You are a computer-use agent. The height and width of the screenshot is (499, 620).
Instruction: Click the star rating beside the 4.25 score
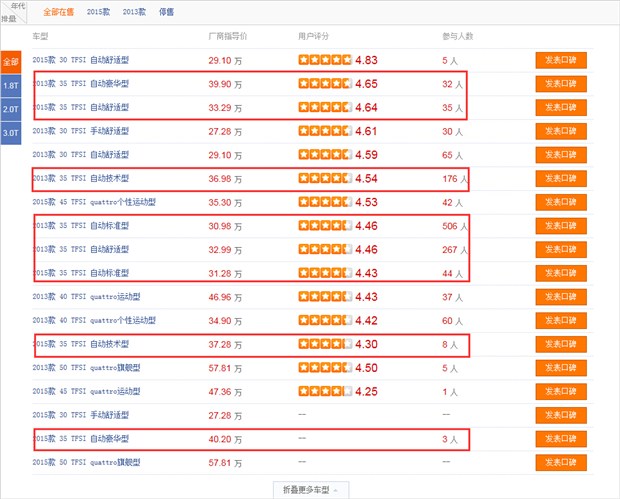(x=325, y=392)
